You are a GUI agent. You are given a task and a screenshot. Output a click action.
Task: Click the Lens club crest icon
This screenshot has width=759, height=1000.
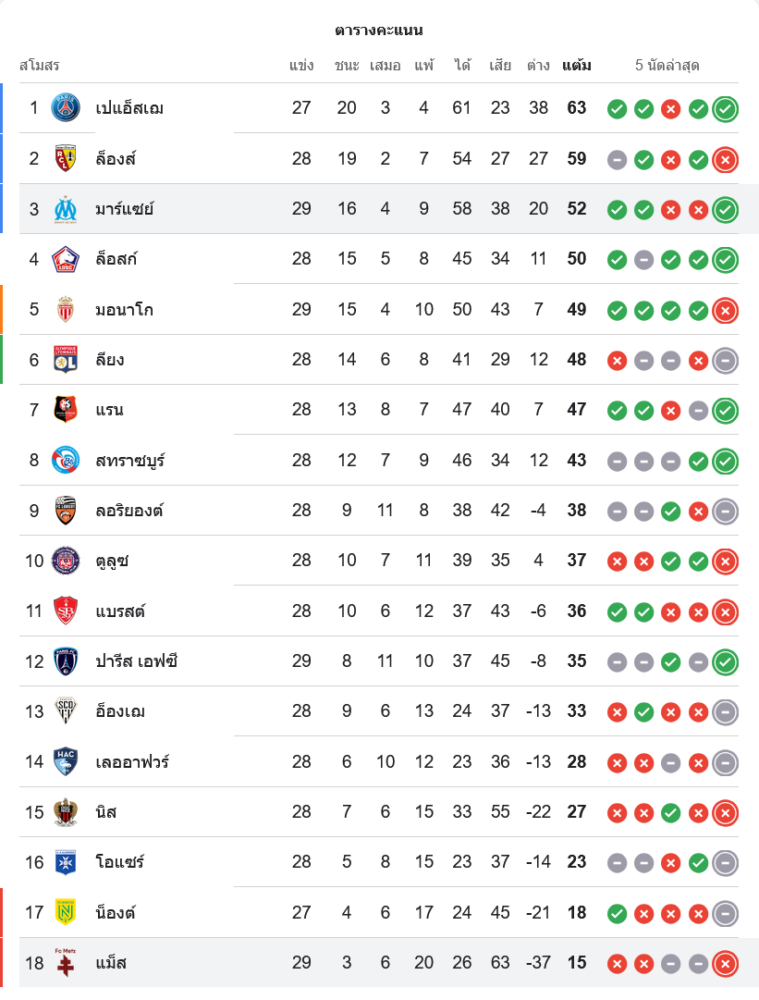click(x=66, y=158)
